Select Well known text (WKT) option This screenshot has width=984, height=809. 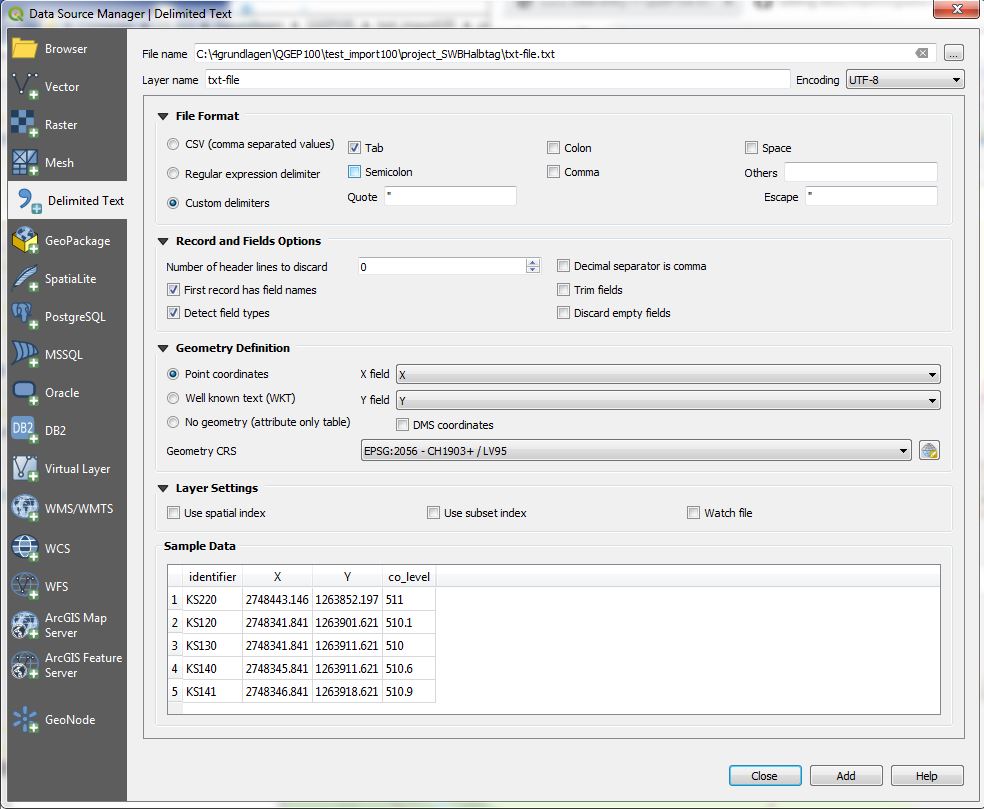(173, 398)
